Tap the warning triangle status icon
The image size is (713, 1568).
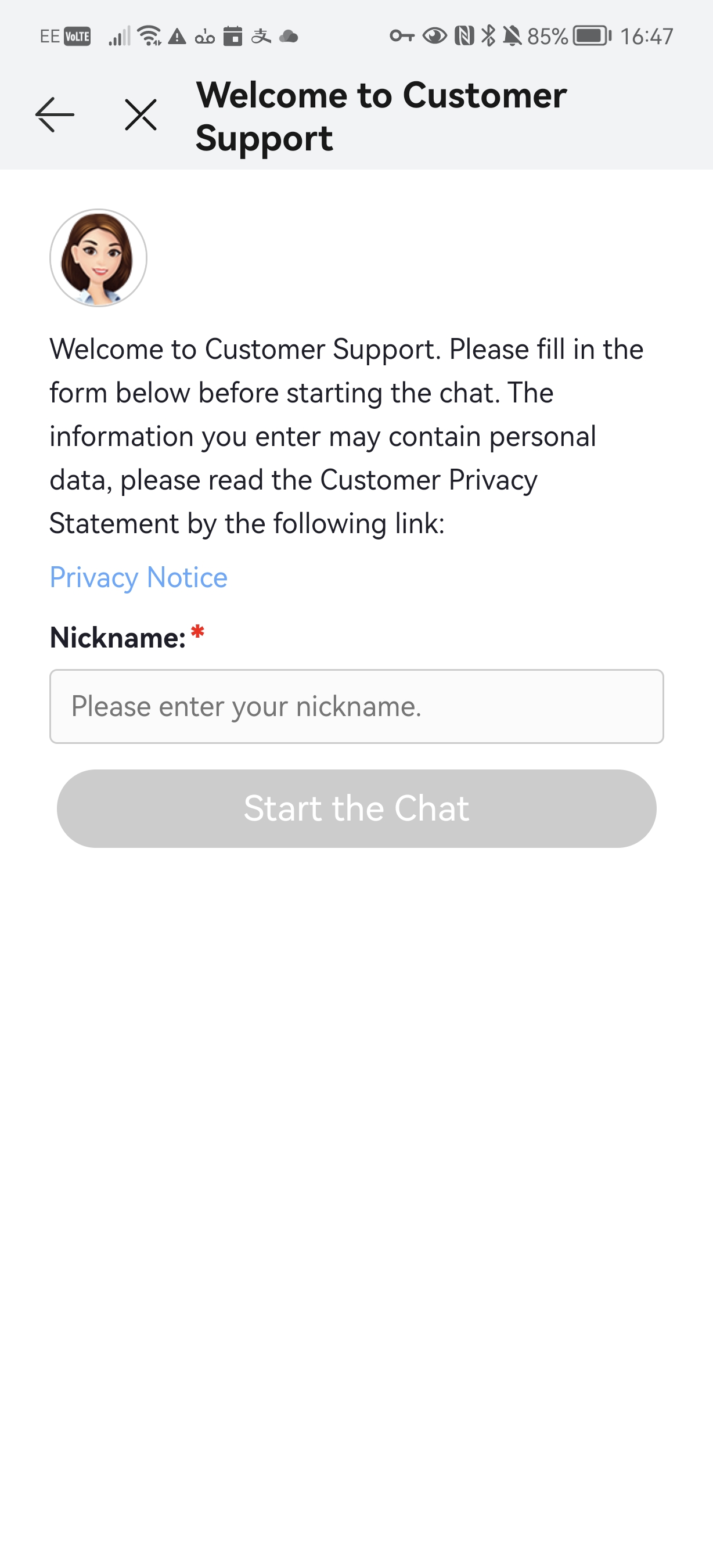[x=177, y=37]
